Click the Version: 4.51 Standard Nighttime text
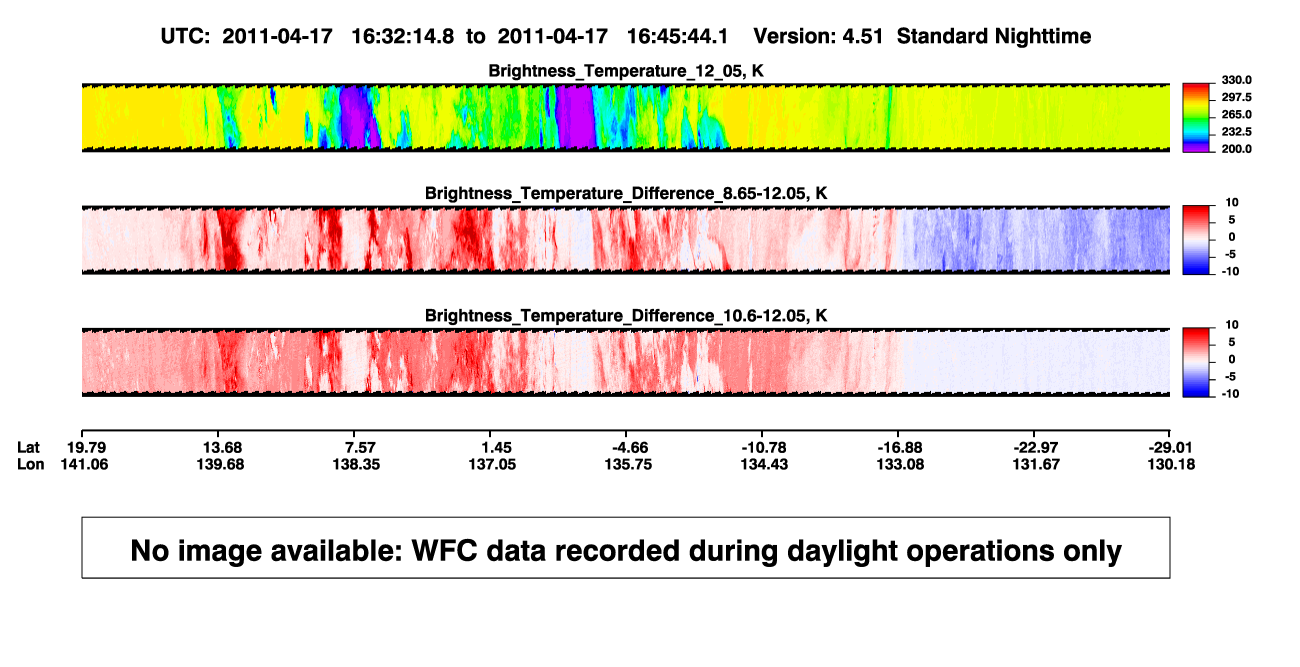This screenshot has height=667, width=1300. (x=922, y=36)
